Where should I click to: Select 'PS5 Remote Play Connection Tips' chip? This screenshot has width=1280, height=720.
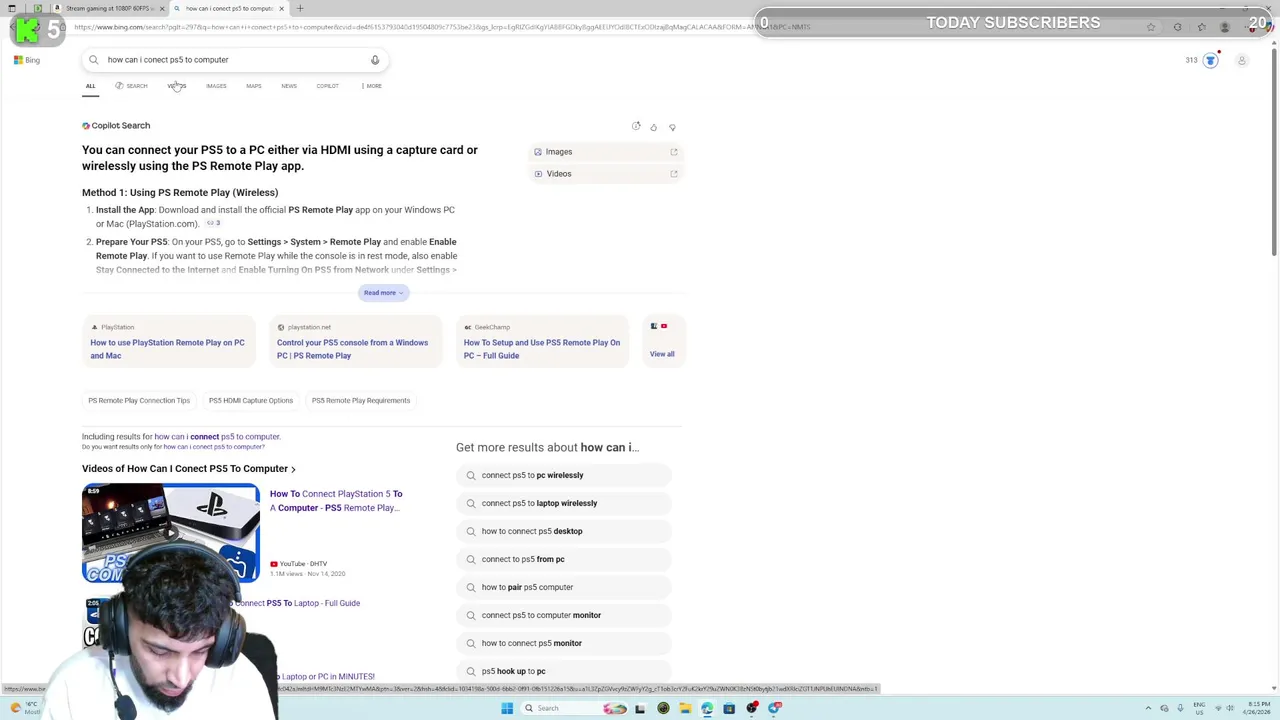[x=139, y=401]
